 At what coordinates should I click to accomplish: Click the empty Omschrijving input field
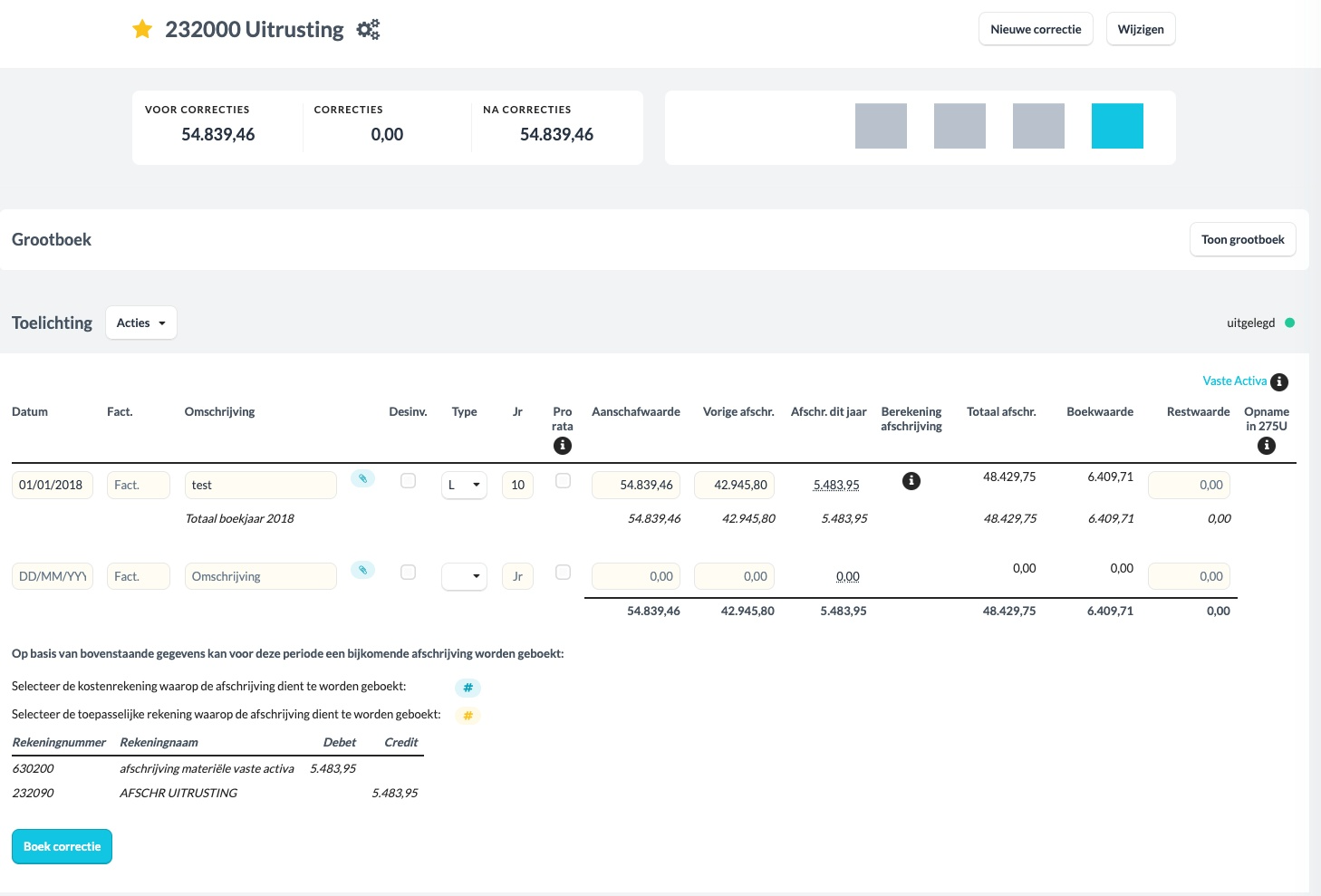pyautogui.click(x=261, y=576)
